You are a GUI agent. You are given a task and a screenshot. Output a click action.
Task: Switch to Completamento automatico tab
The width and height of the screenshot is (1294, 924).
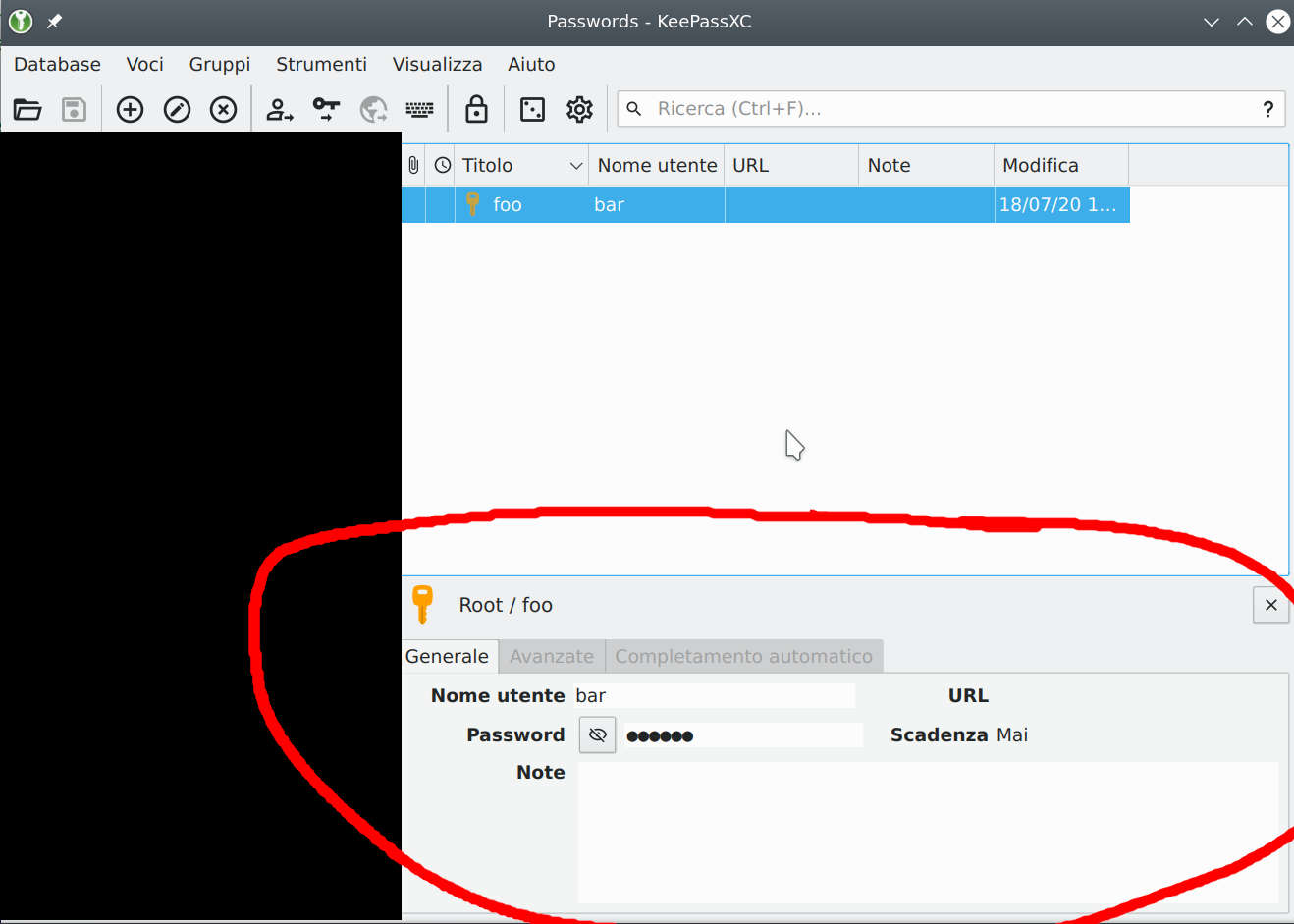[743, 656]
